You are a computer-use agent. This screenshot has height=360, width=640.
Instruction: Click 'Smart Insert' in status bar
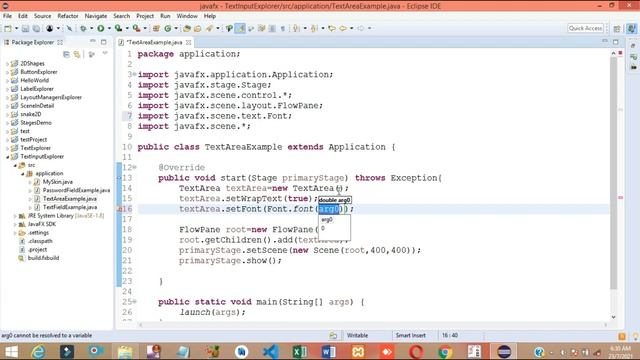pyautogui.click(x=410, y=336)
